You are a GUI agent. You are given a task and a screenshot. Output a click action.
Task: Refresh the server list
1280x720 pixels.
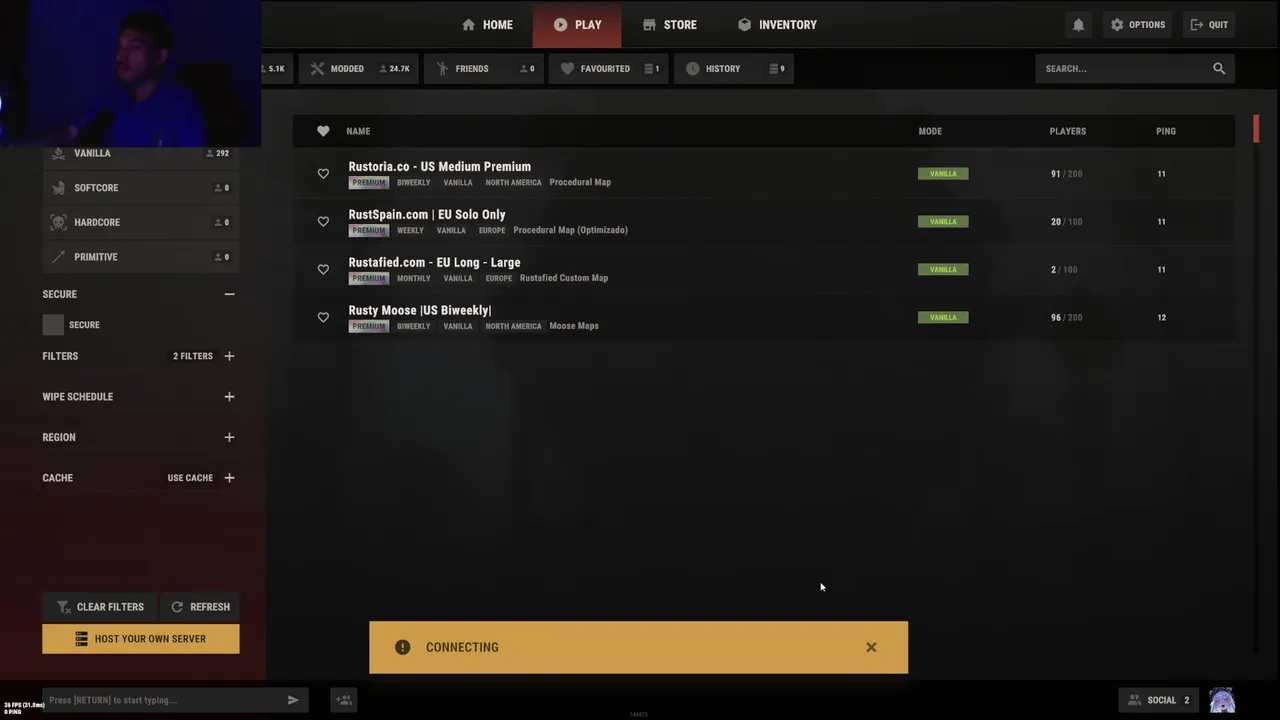click(x=200, y=607)
